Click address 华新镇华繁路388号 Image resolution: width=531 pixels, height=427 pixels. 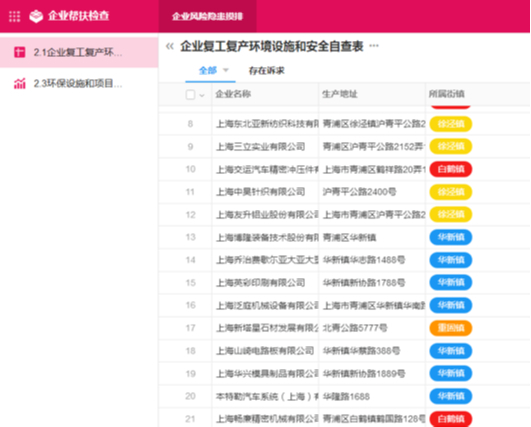coord(362,351)
